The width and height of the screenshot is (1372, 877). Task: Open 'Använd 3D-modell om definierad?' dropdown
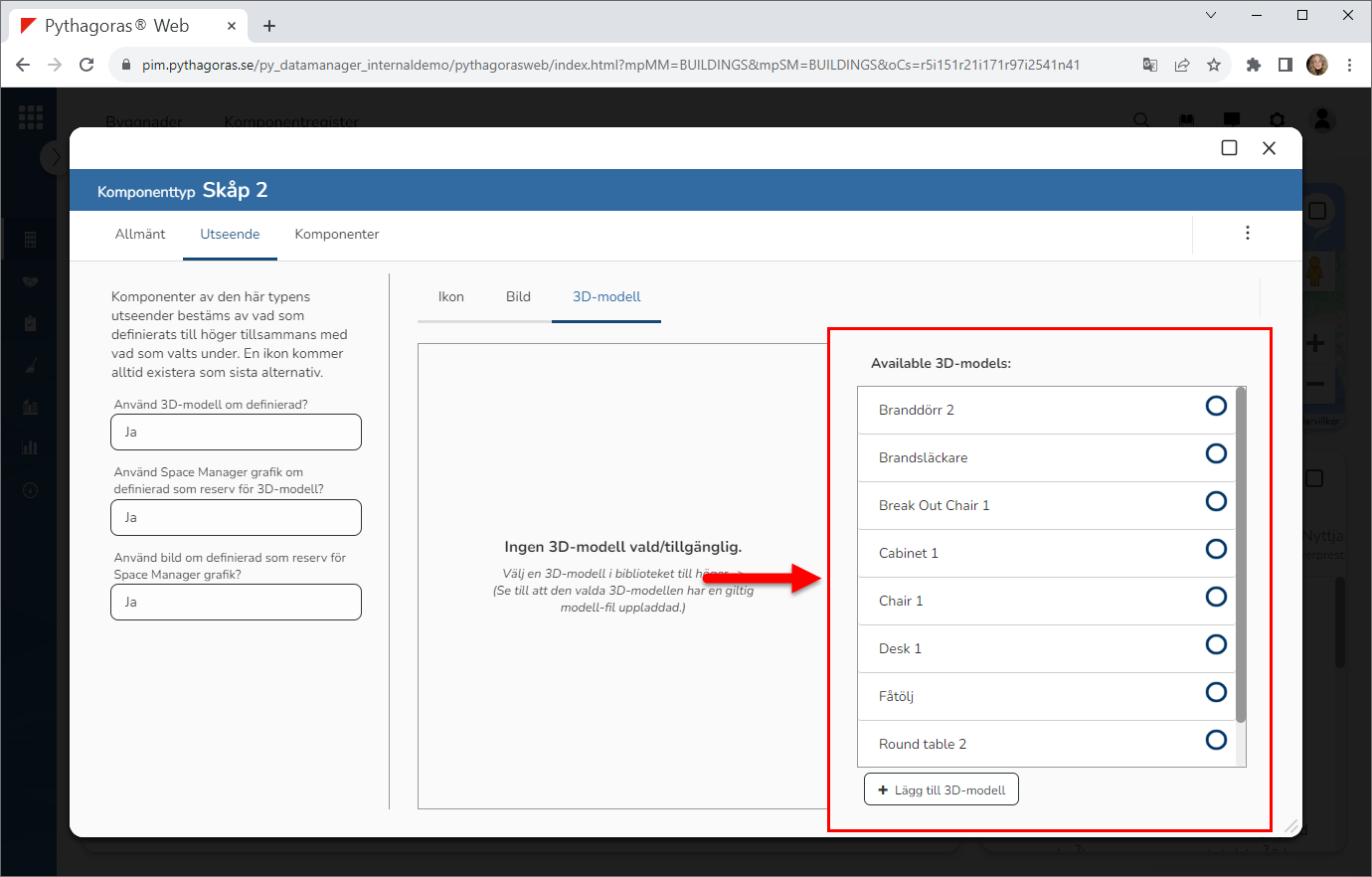(236, 433)
